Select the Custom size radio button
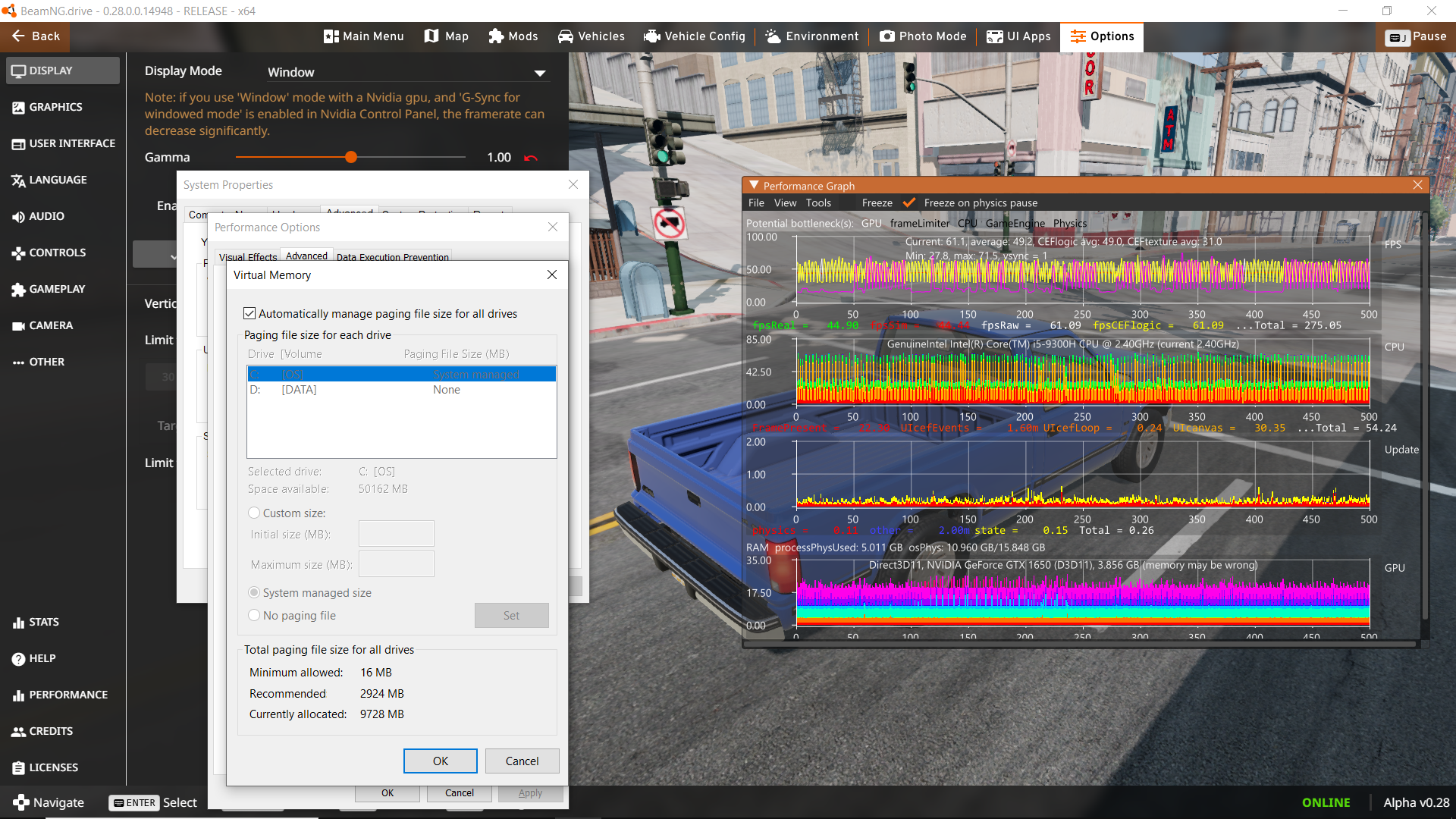 254,513
